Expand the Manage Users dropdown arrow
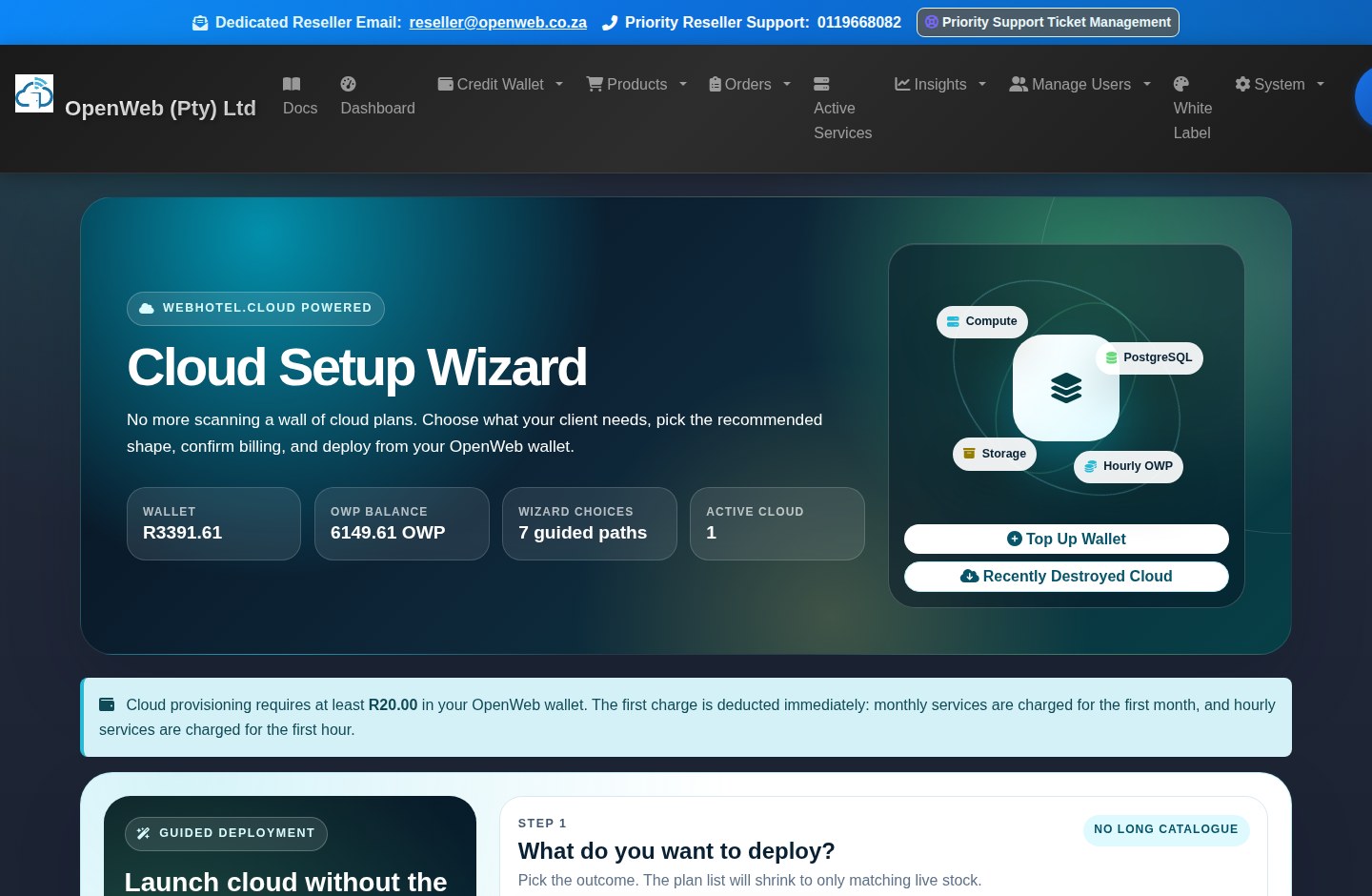1372x896 pixels. (1147, 84)
